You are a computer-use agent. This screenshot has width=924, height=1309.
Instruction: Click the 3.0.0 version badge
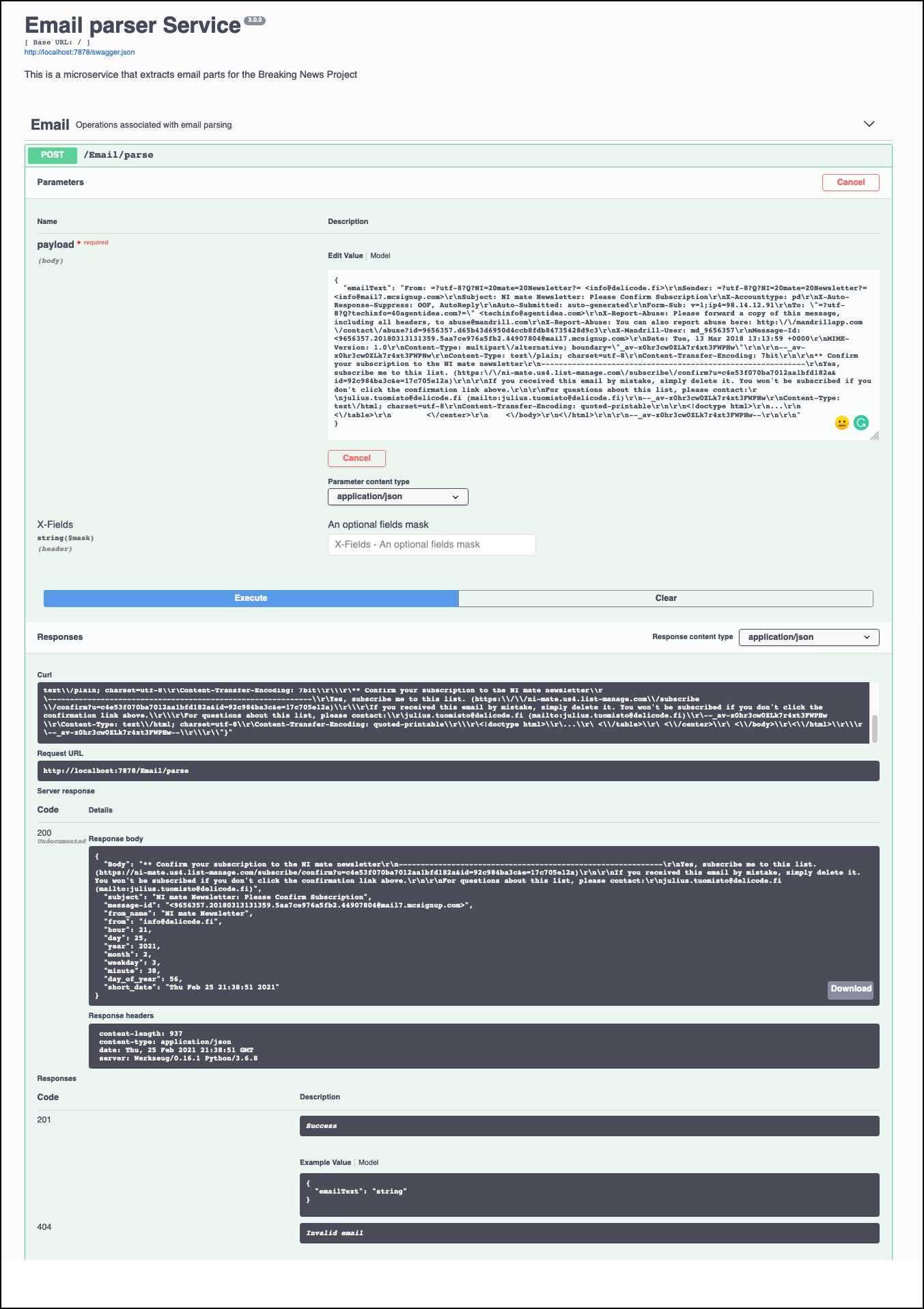(255, 20)
